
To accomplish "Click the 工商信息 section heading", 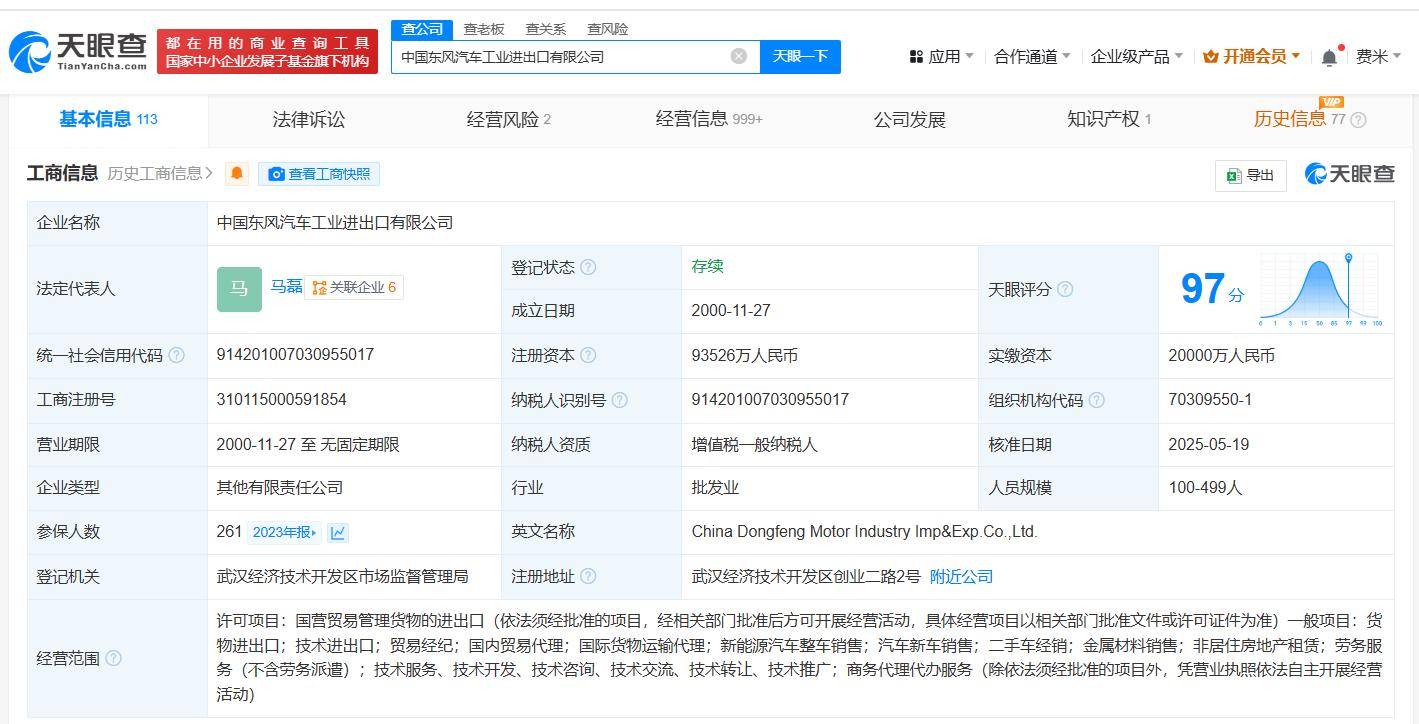I will [x=62, y=173].
